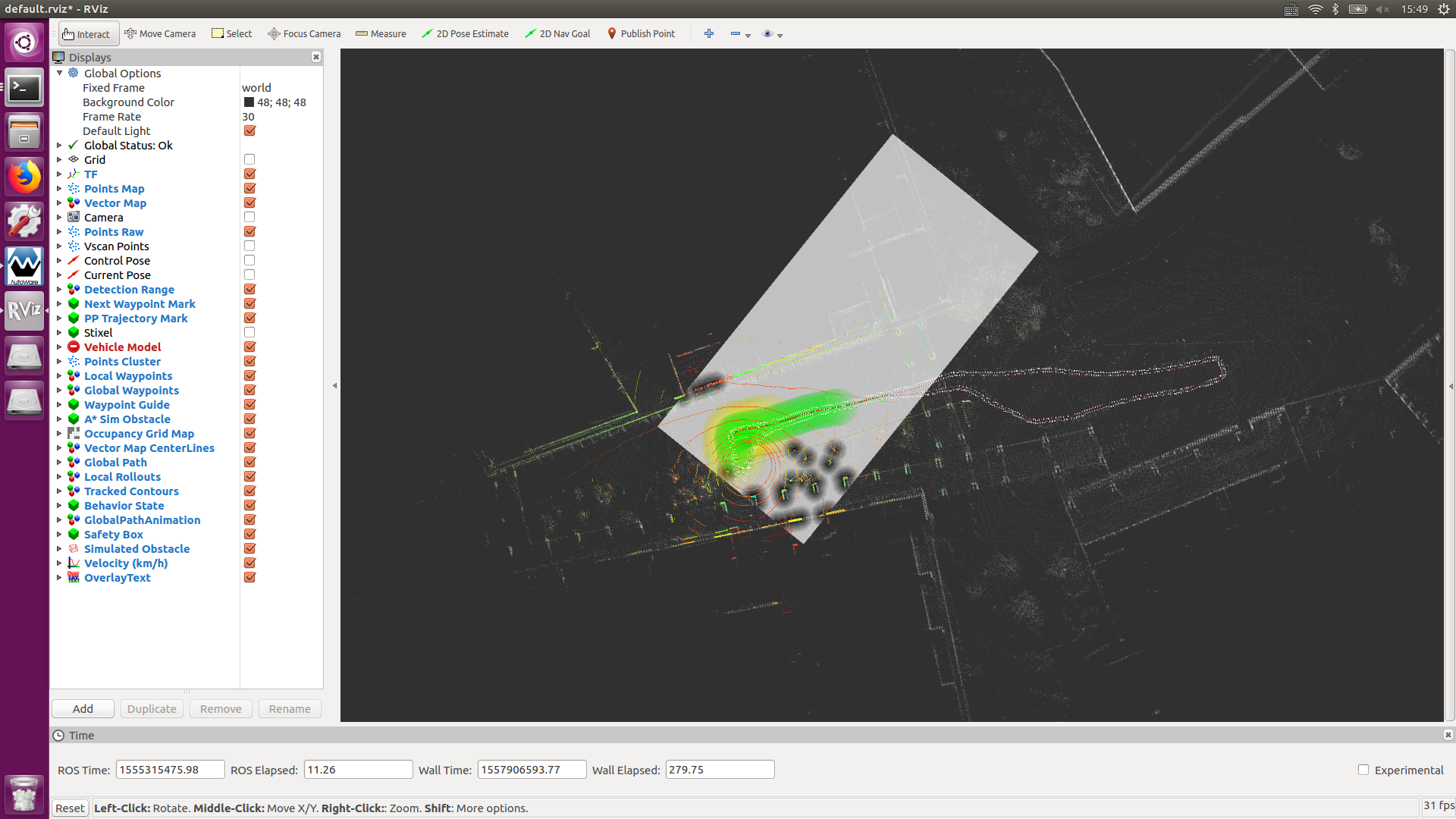The image size is (1456, 819).
Task: Toggle the Experimental checkbox
Action: [x=1363, y=770]
